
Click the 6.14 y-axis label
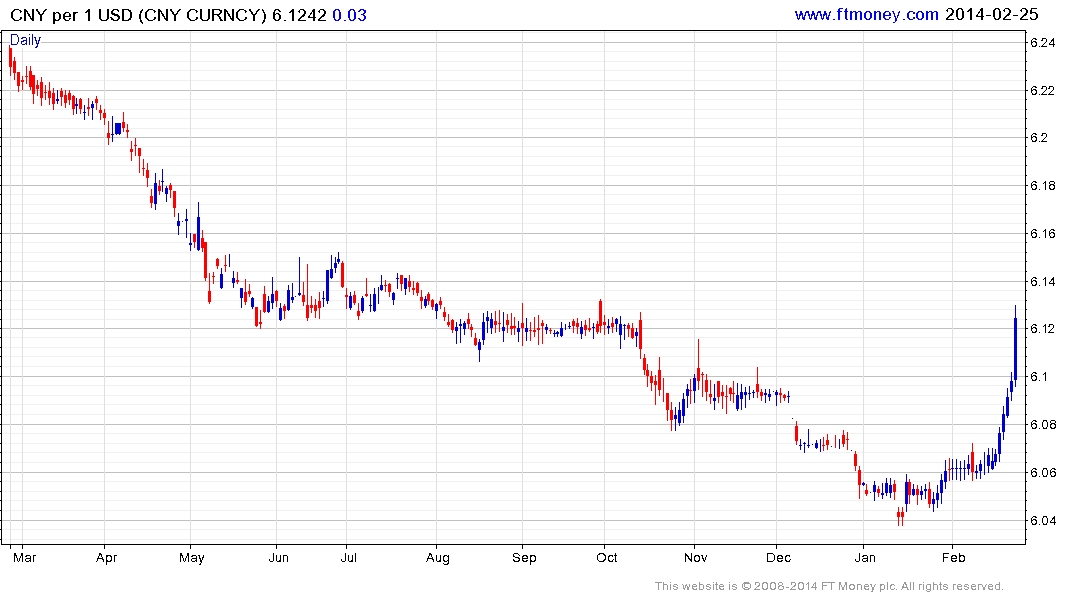tap(1043, 282)
